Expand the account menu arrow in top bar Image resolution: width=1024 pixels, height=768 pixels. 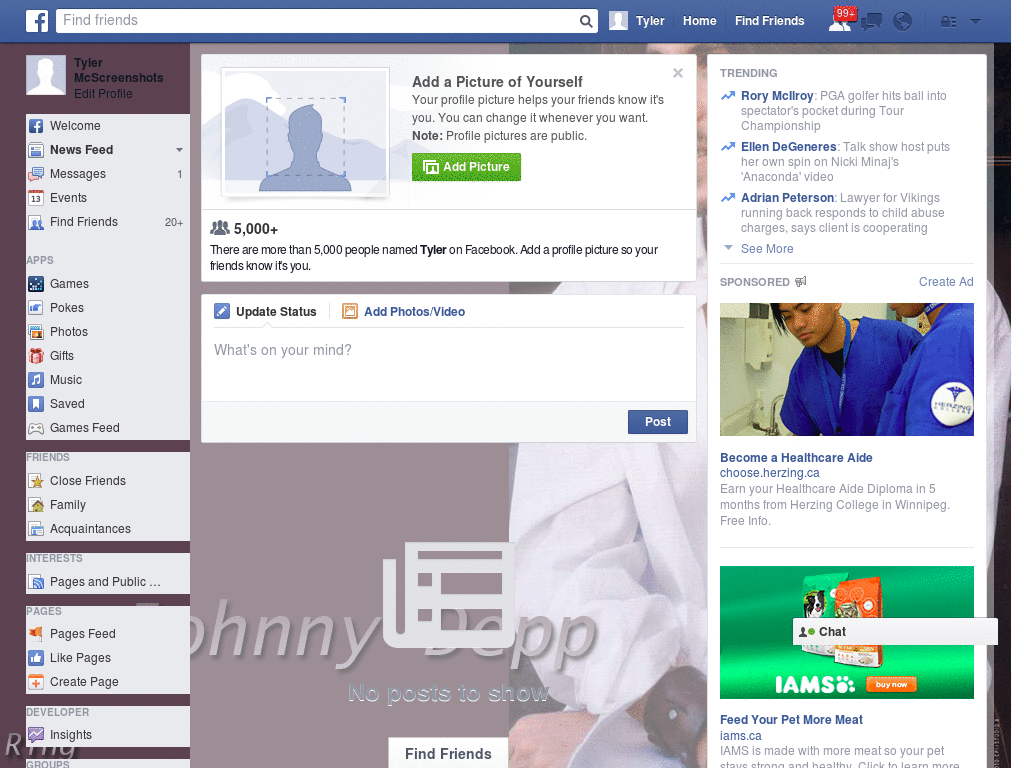(x=975, y=21)
